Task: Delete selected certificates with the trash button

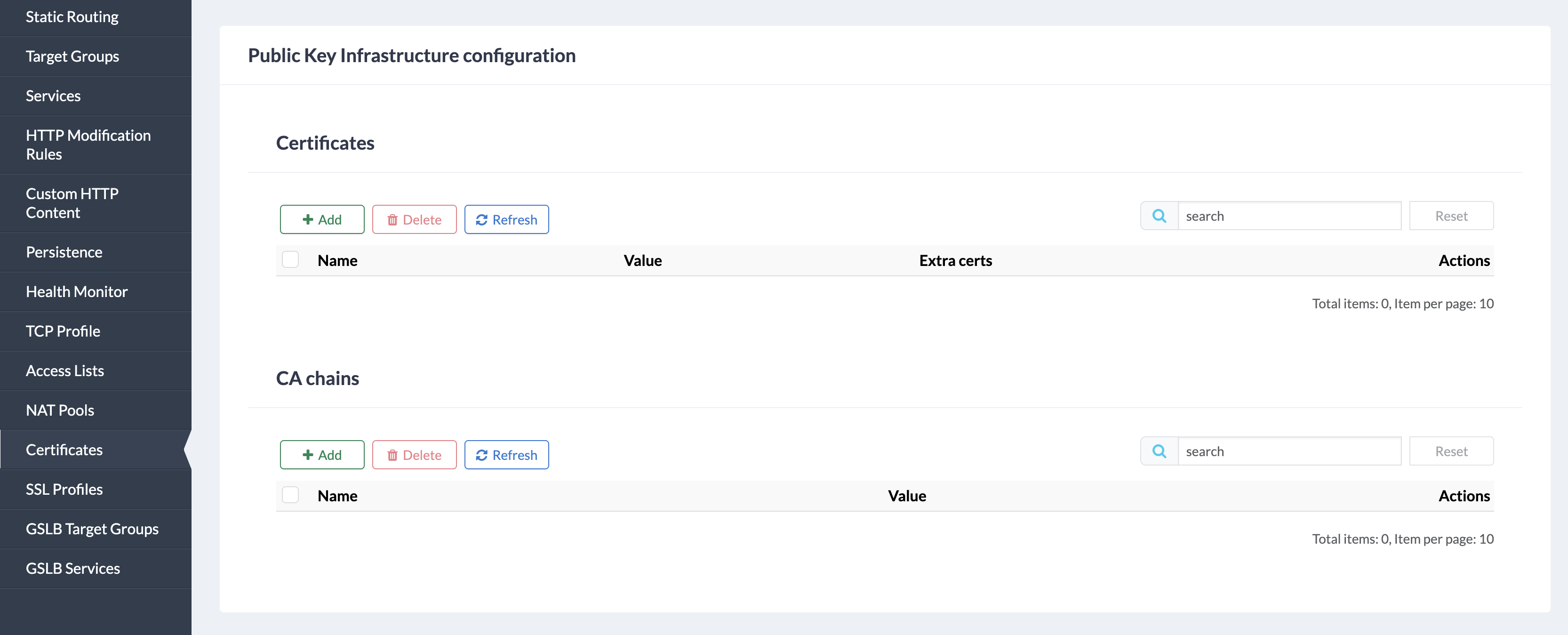Action: (414, 220)
